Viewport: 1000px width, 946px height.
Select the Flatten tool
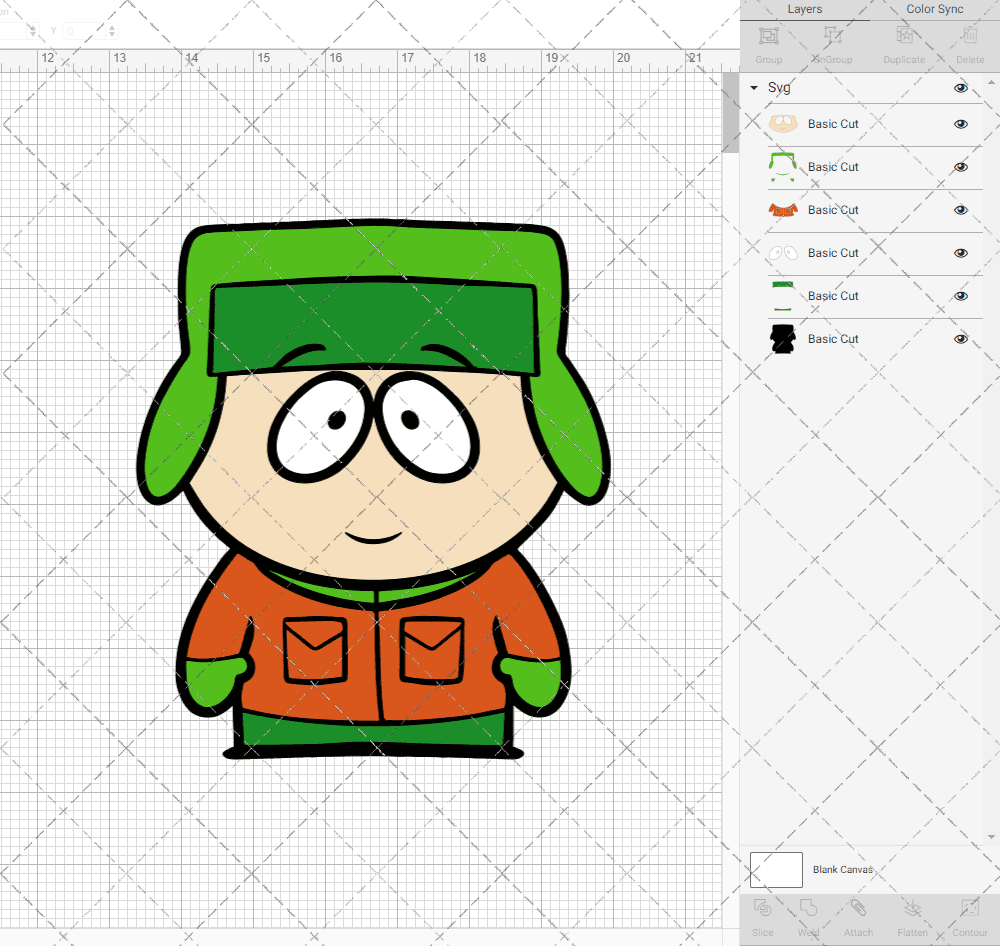coord(912,908)
